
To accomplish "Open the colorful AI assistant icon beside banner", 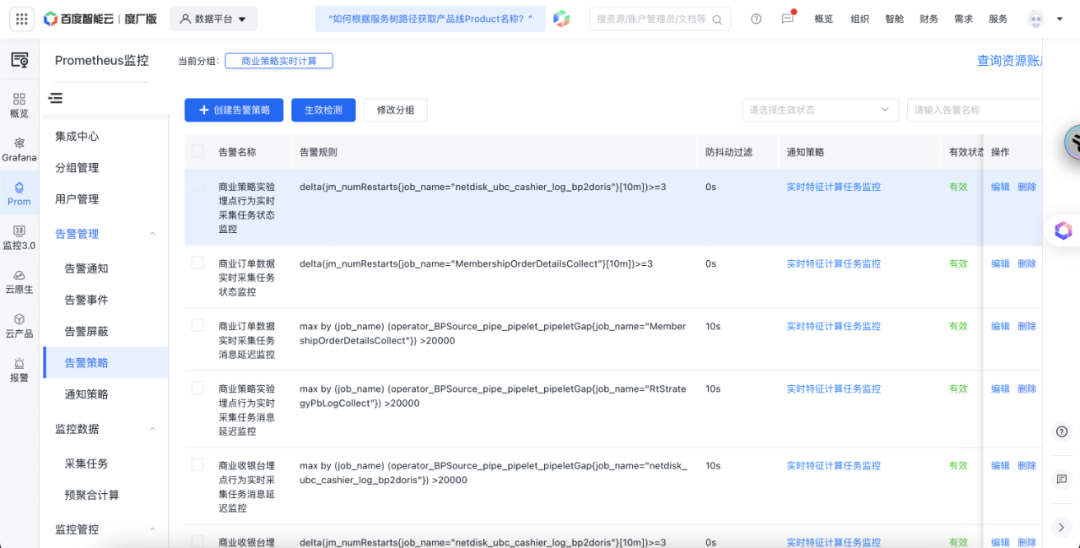I will (x=562, y=19).
